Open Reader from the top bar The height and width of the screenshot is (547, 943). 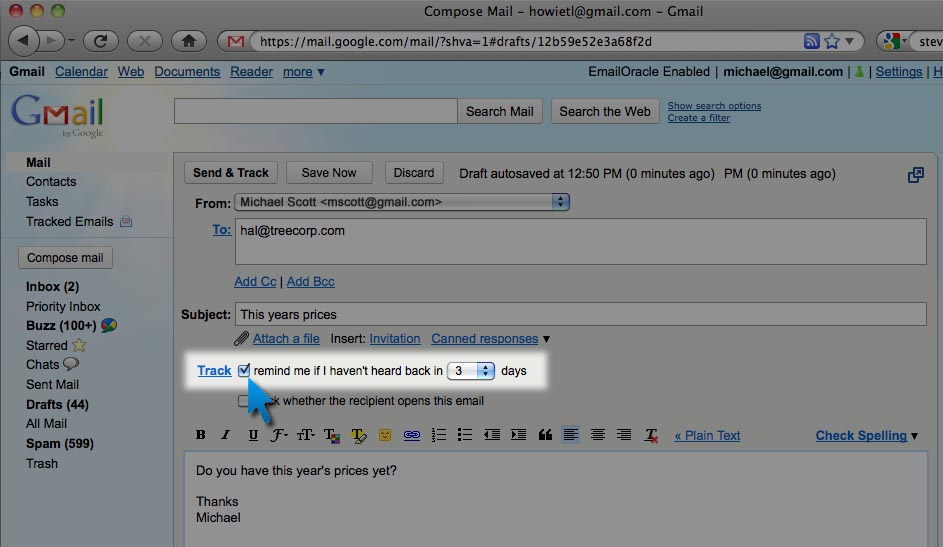[x=251, y=72]
